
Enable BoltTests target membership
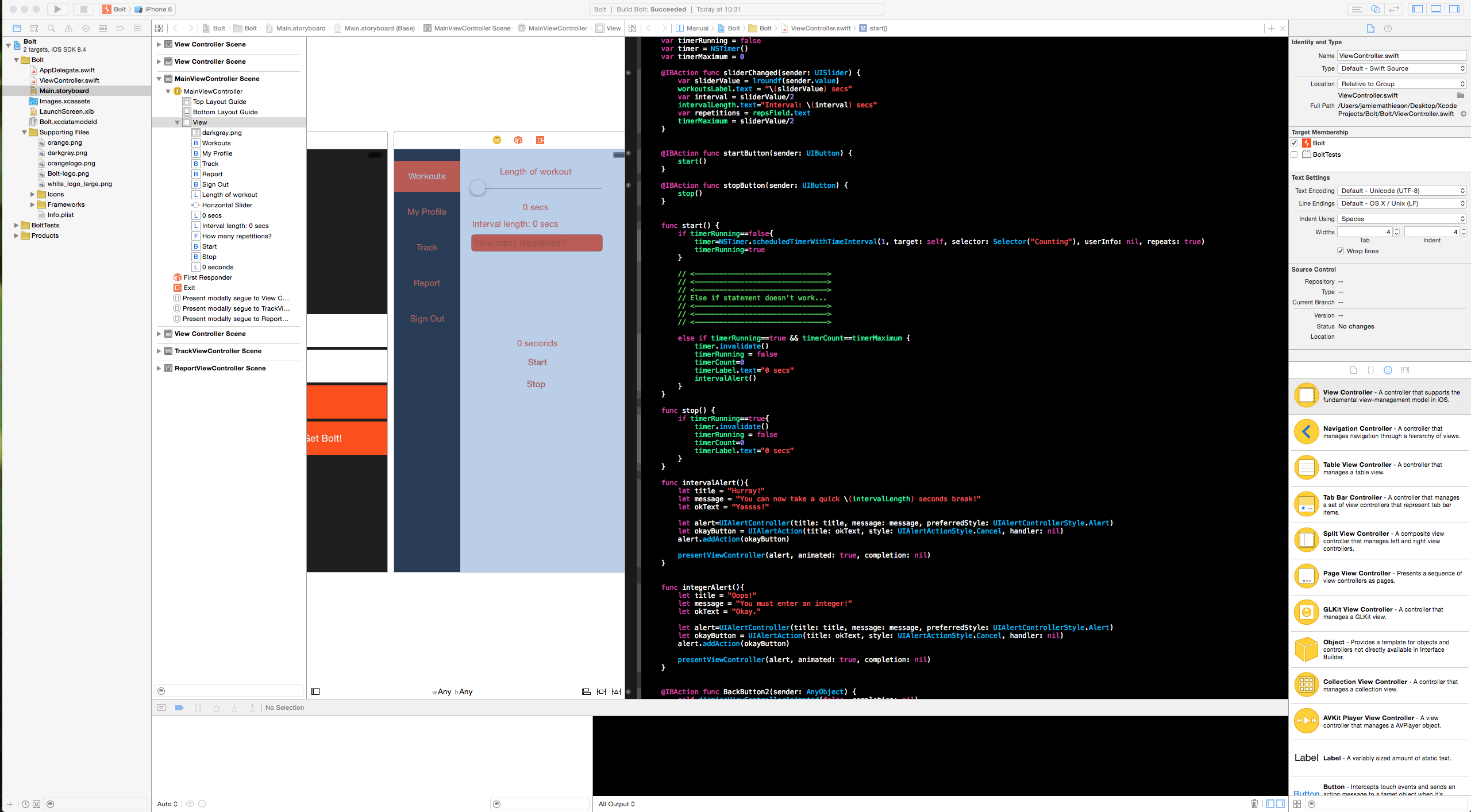pyautogui.click(x=1295, y=154)
